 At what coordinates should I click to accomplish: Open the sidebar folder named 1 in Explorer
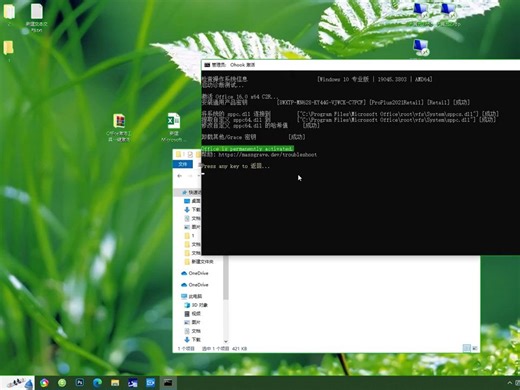pos(189,236)
